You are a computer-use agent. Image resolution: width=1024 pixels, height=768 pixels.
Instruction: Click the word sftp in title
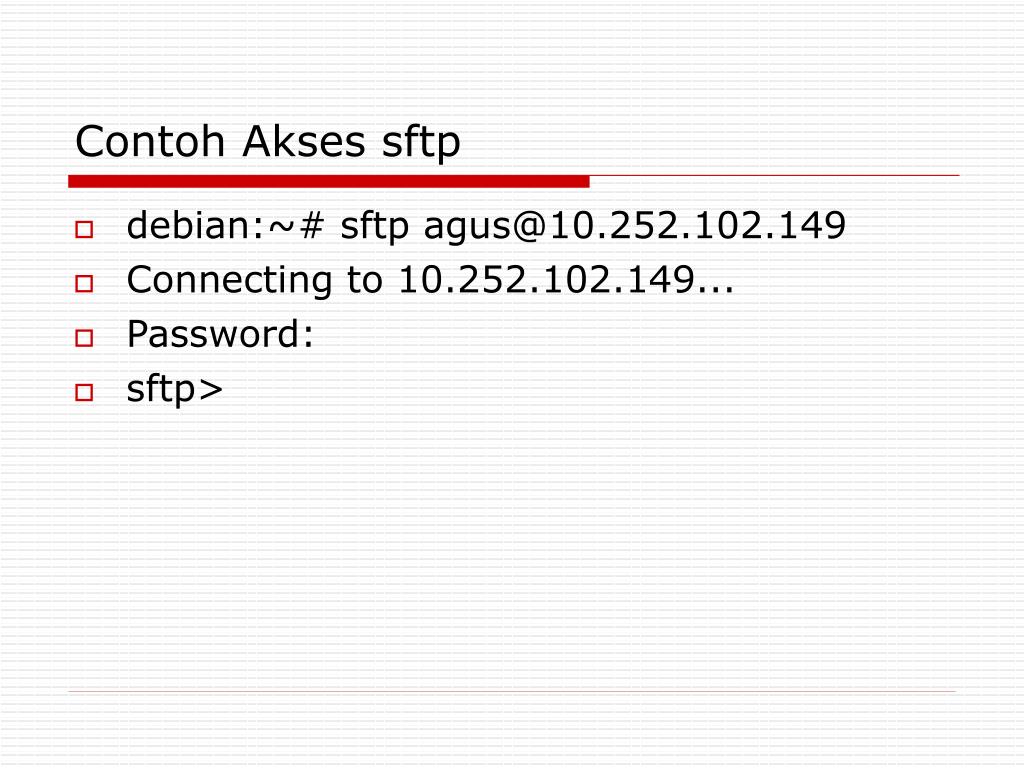[x=421, y=142]
